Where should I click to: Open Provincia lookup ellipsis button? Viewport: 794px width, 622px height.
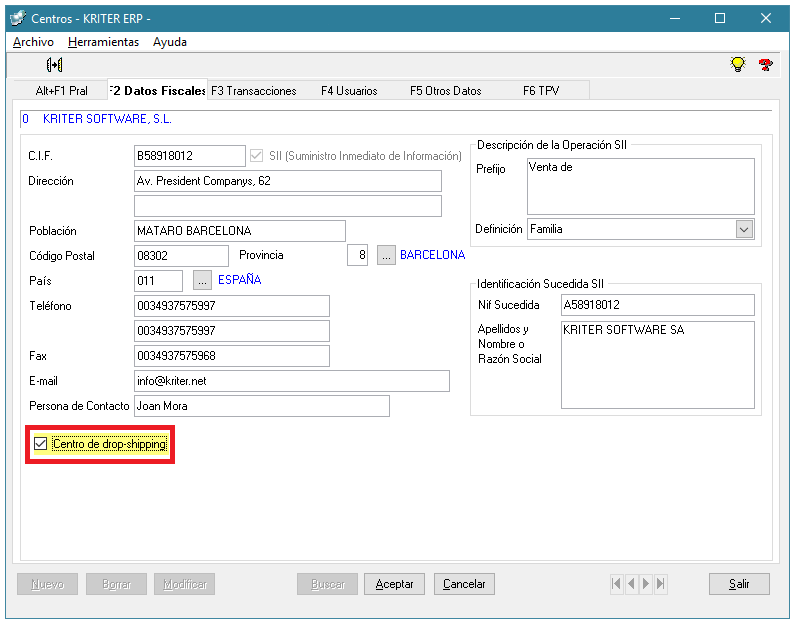[386, 255]
